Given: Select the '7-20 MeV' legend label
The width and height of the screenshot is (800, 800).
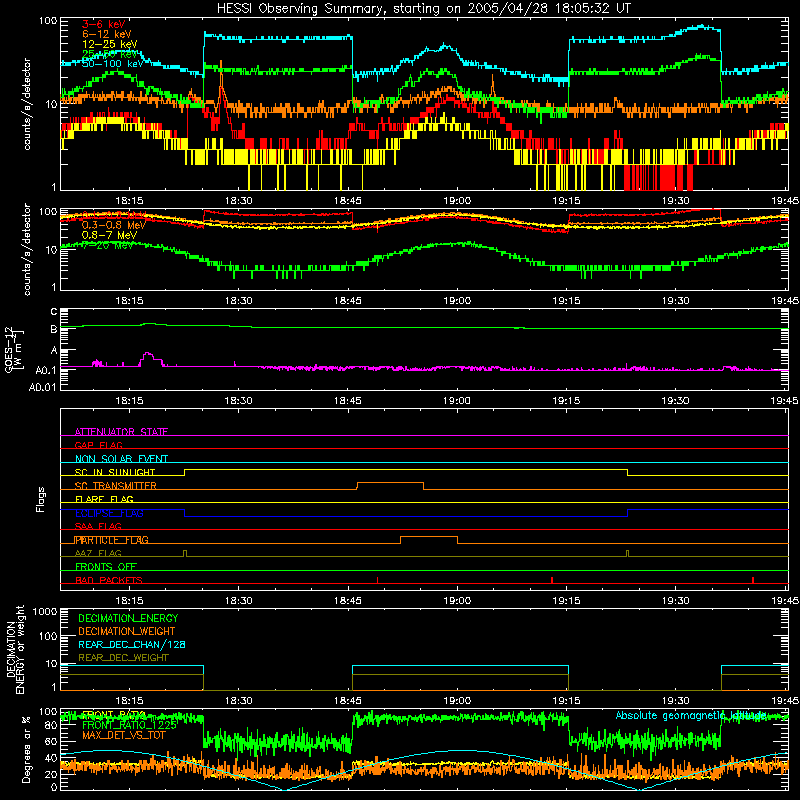Looking at the screenshot, I should click(107, 245).
